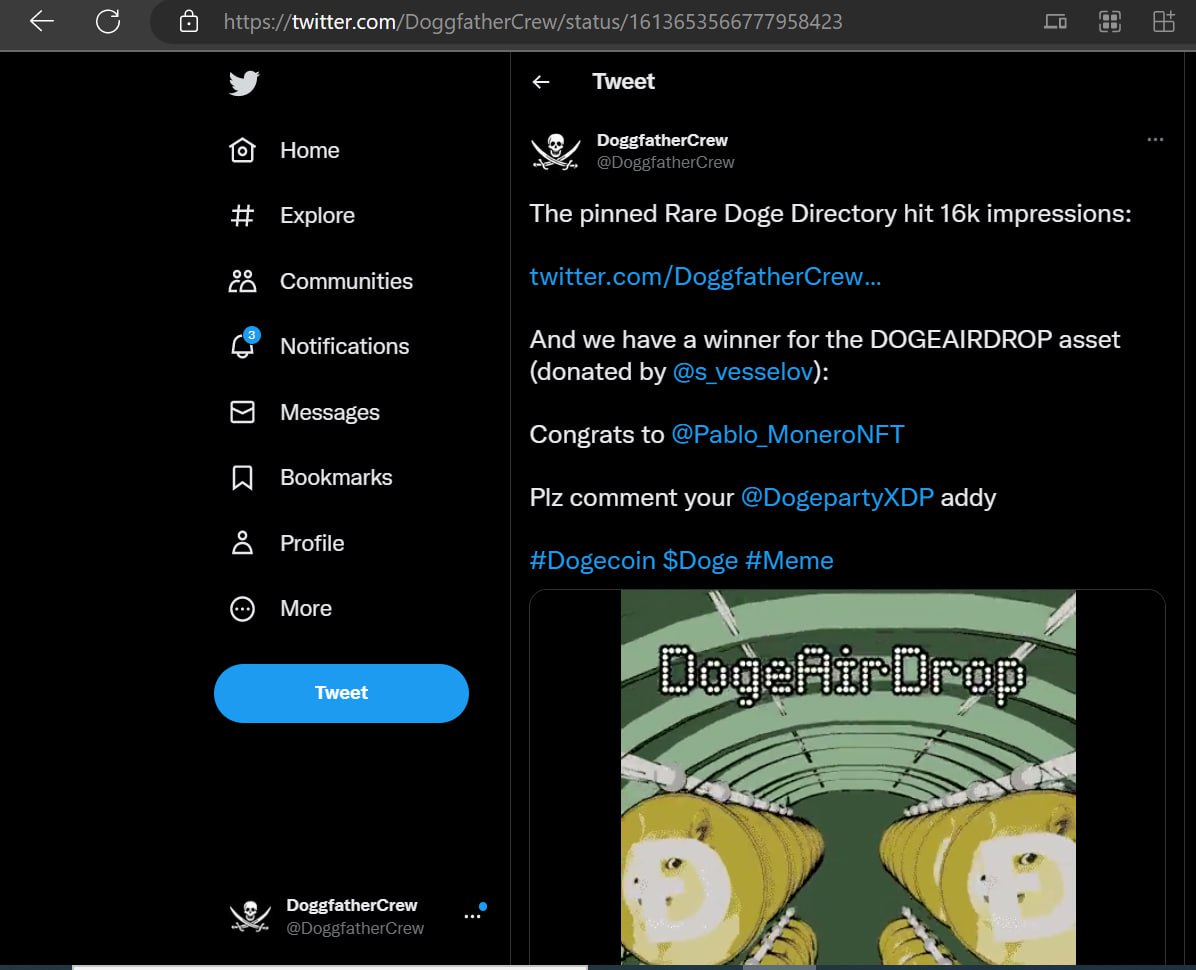Click the pirate skull avatar on the tweet
The width and height of the screenshot is (1196, 970).
coord(555,151)
